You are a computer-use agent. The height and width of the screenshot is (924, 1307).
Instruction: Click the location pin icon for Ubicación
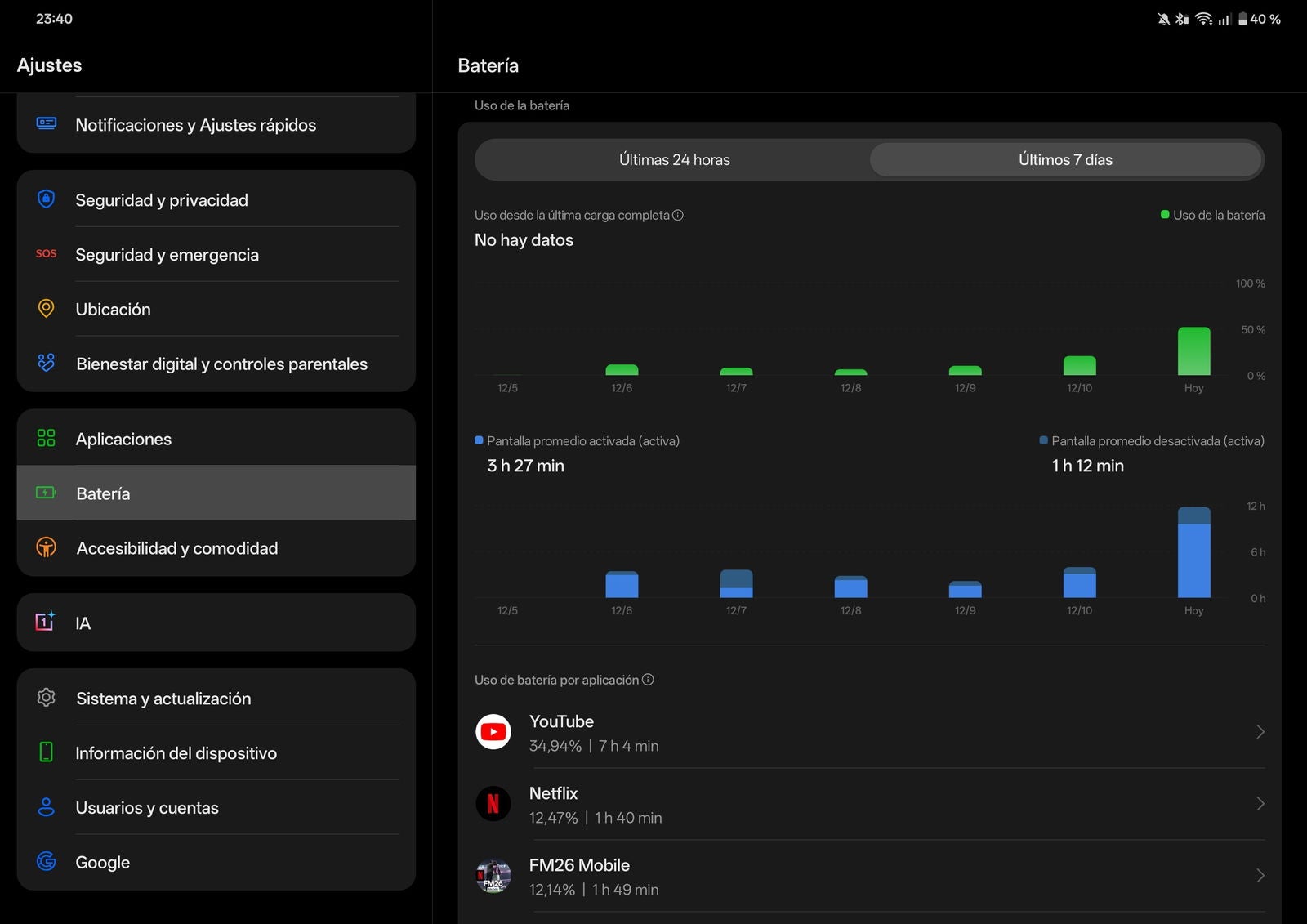click(x=47, y=309)
